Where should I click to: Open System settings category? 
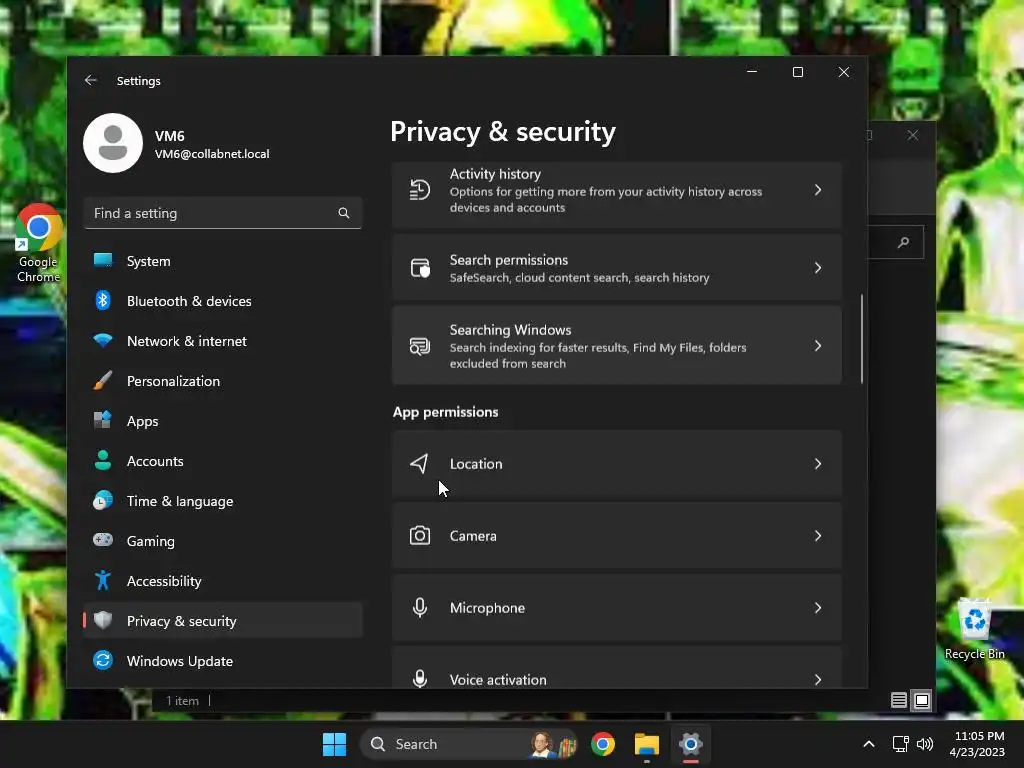pos(223,261)
